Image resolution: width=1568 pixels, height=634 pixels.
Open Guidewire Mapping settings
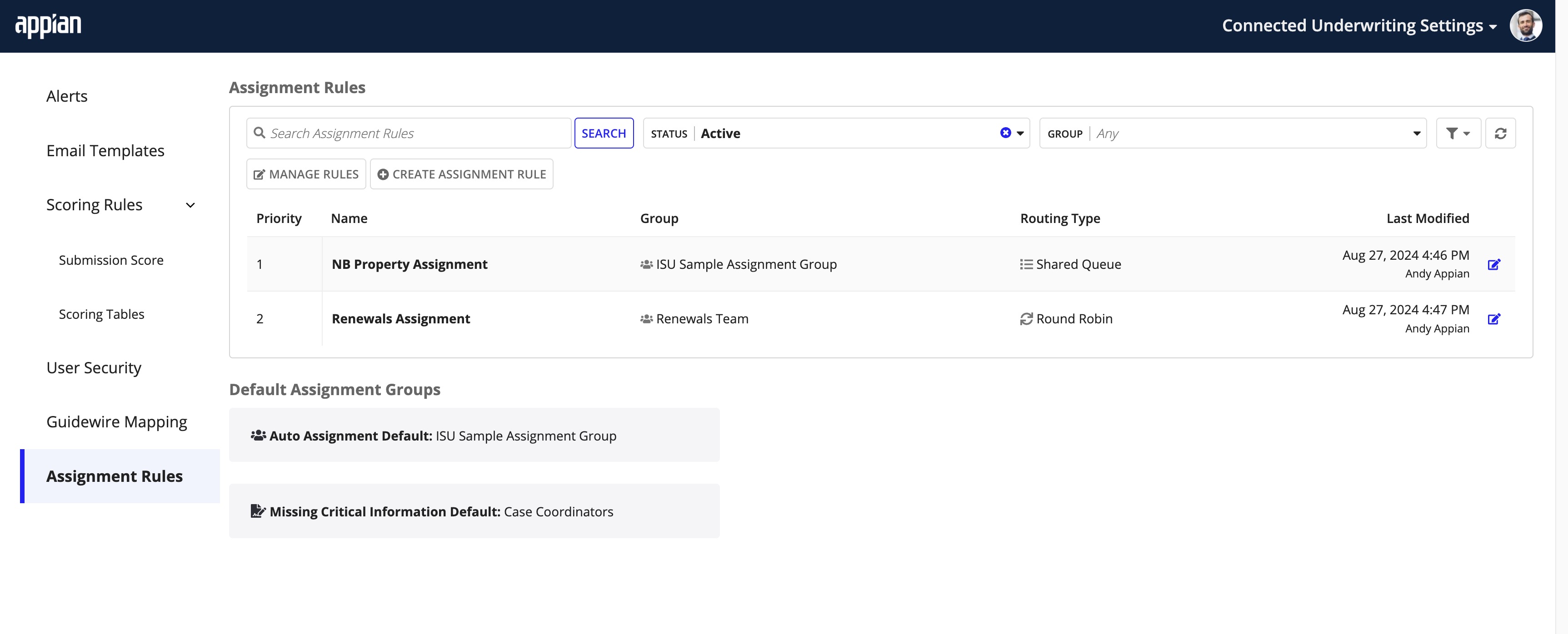tap(117, 421)
